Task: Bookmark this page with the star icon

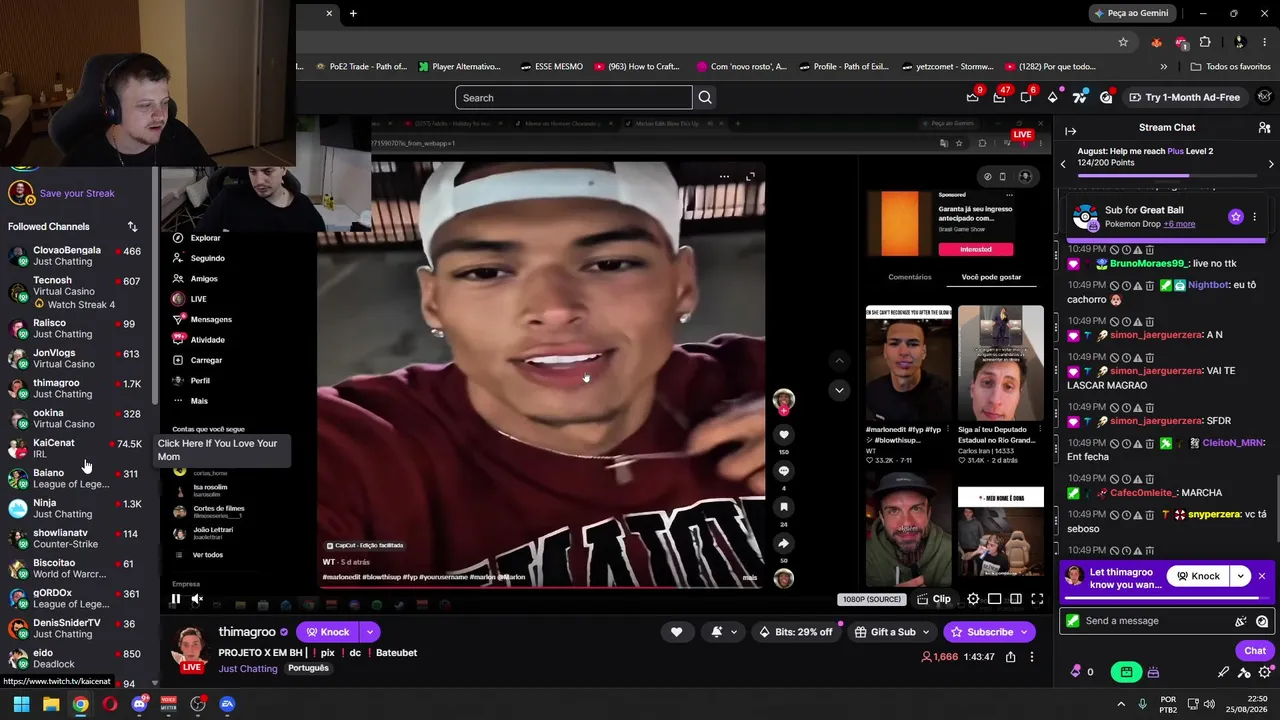Action: 1123,42
